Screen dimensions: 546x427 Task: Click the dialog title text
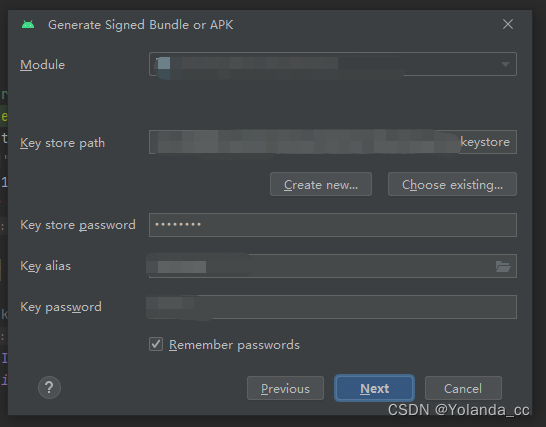pyautogui.click(x=141, y=25)
